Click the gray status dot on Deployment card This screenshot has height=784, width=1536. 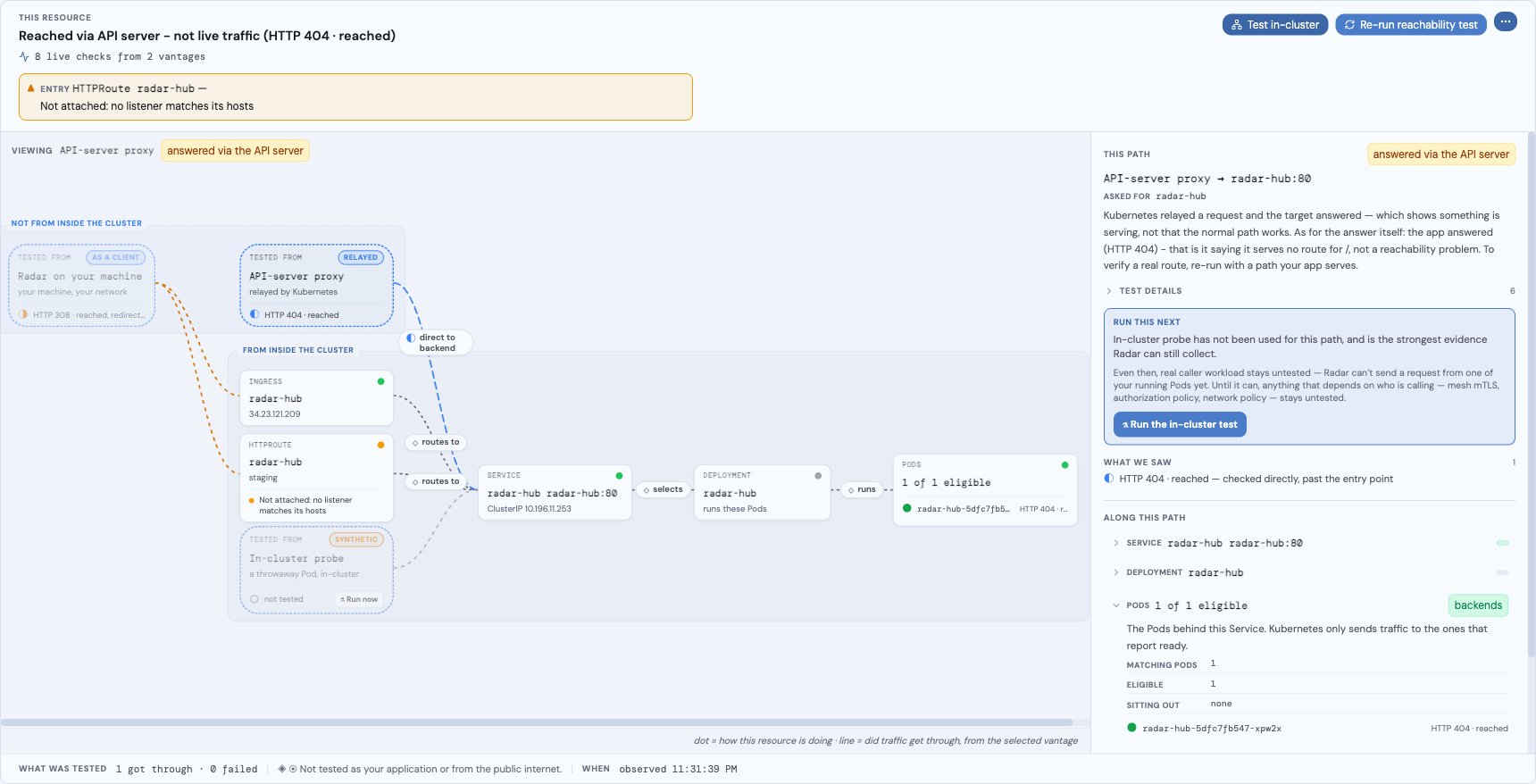coord(818,476)
